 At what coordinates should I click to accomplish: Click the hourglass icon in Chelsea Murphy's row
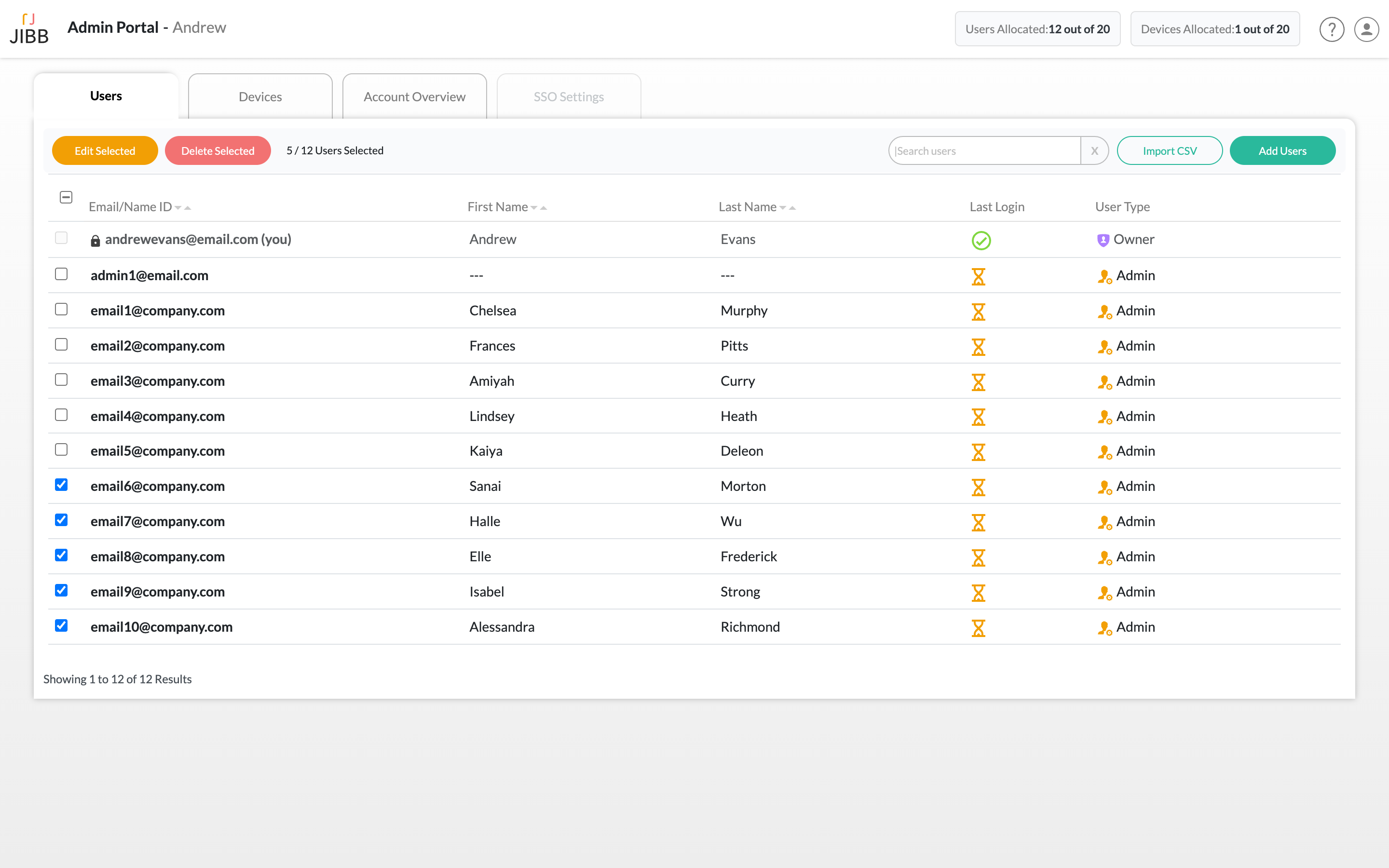coord(978,312)
